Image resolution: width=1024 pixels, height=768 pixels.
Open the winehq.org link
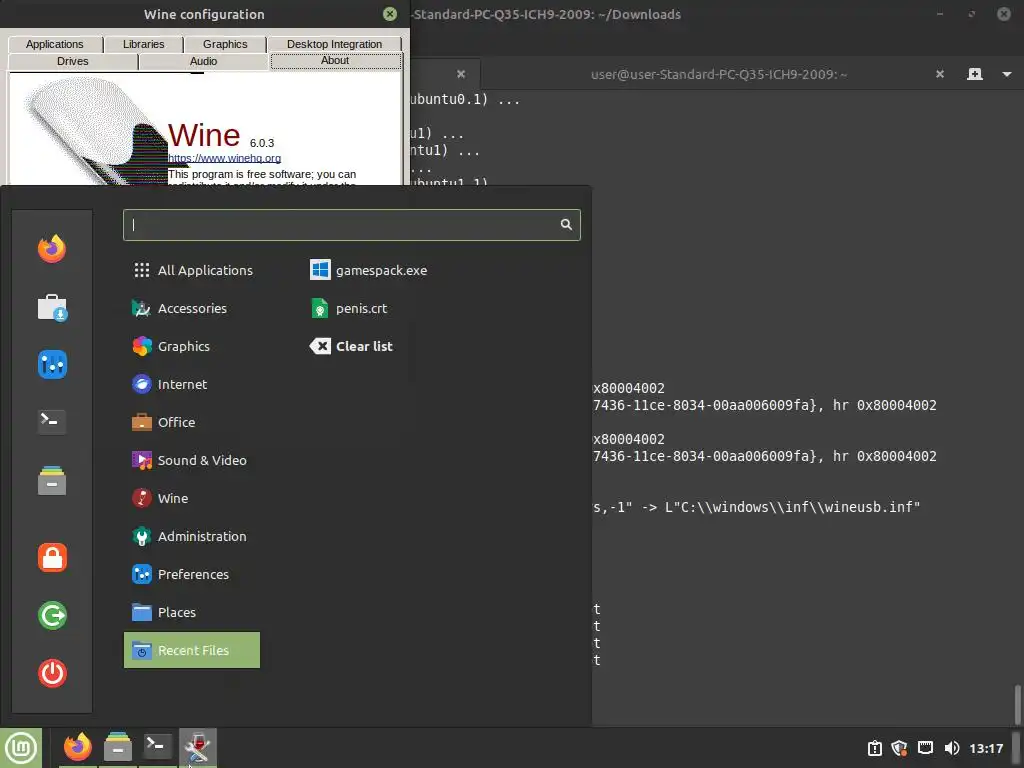(225, 158)
